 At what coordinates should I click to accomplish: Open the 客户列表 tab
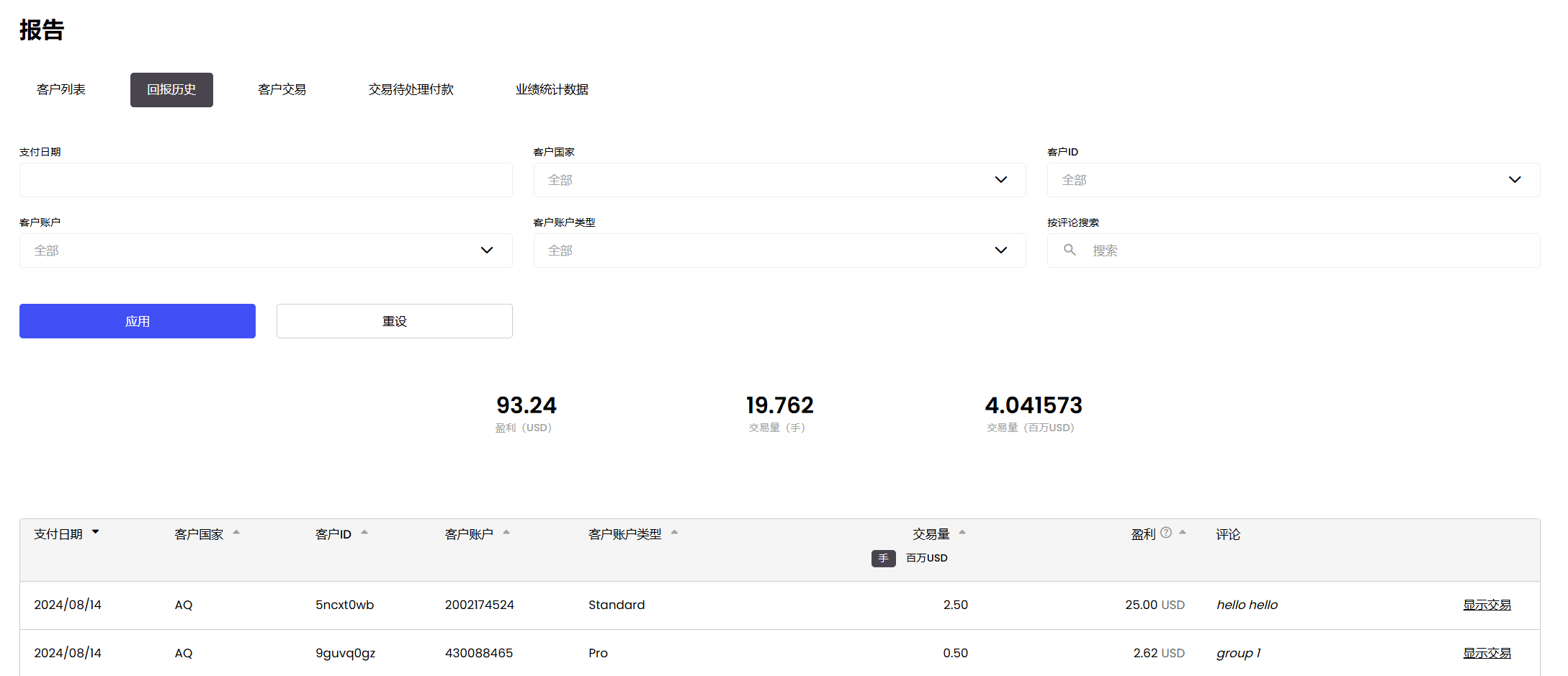(61, 90)
